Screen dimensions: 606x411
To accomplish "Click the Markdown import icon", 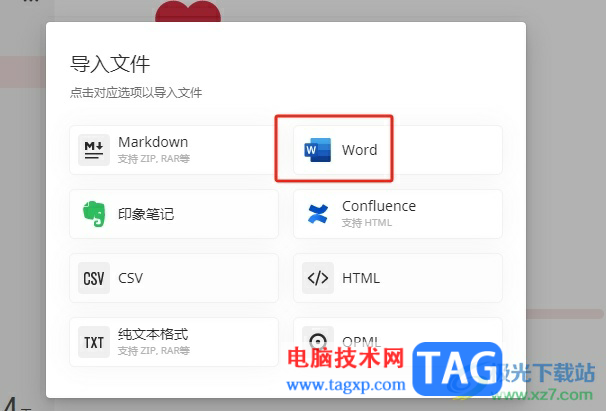I will (94, 150).
